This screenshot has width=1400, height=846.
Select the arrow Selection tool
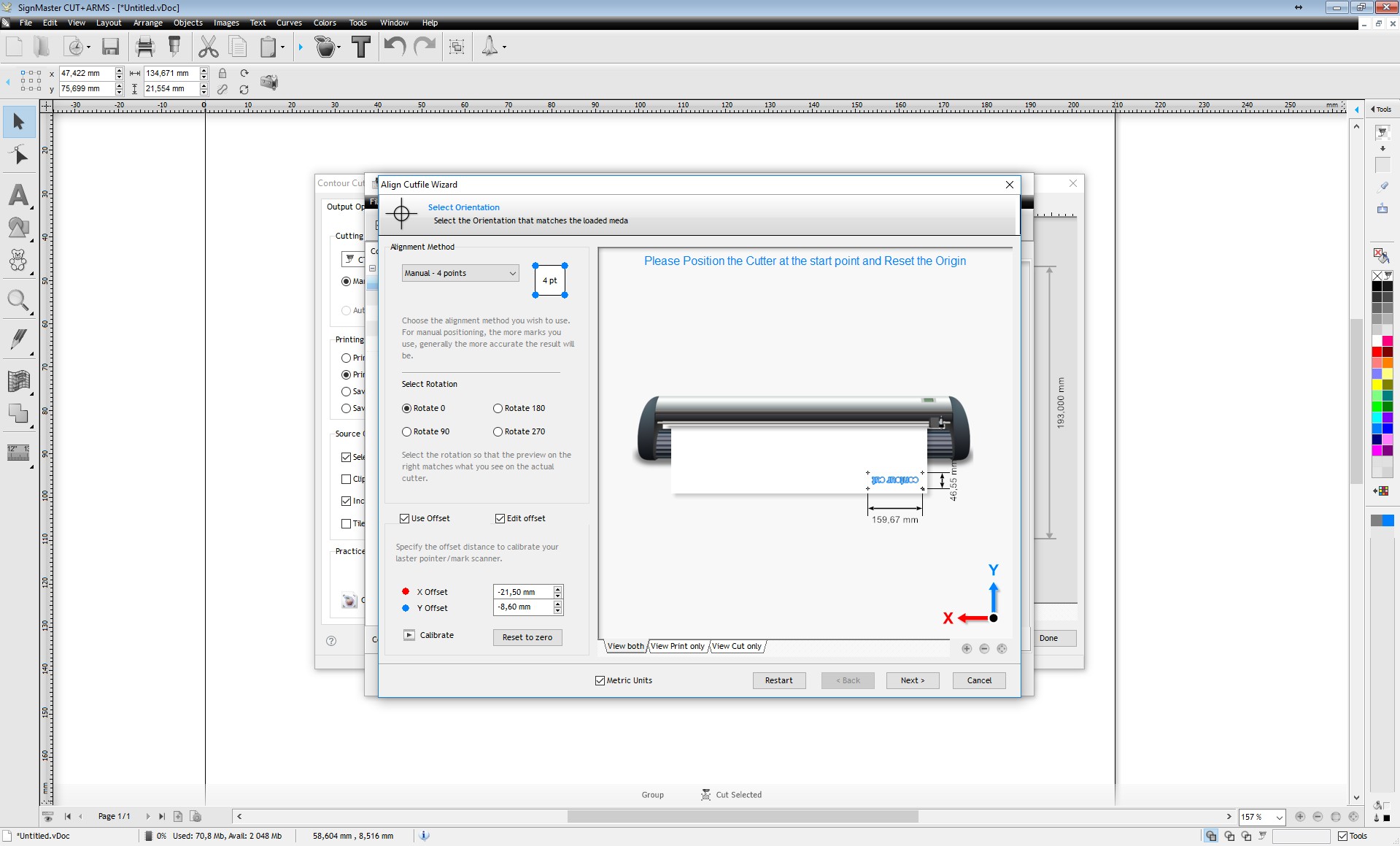(x=19, y=122)
